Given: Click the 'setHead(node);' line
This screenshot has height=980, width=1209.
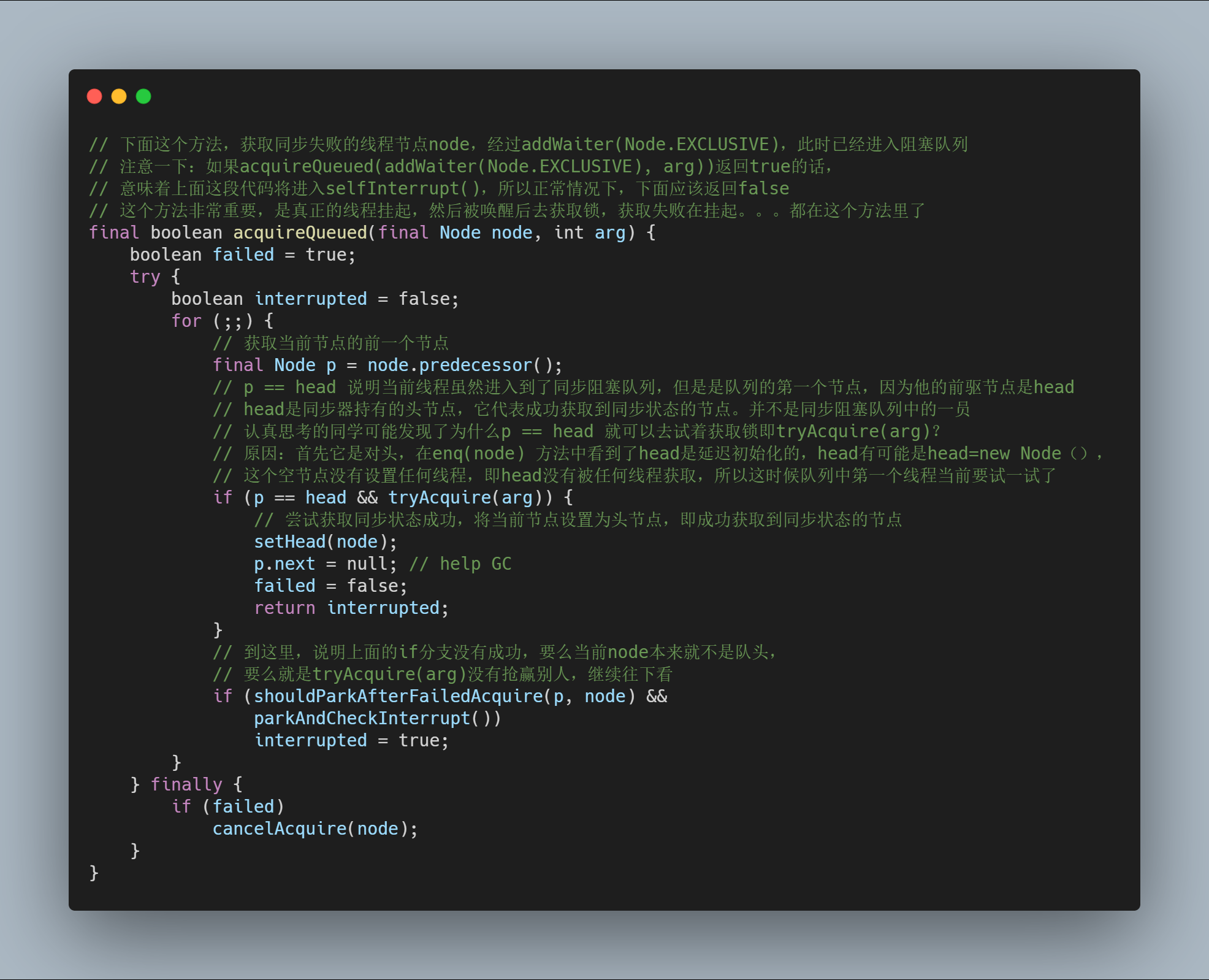Looking at the screenshot, I should pos(326,542).
